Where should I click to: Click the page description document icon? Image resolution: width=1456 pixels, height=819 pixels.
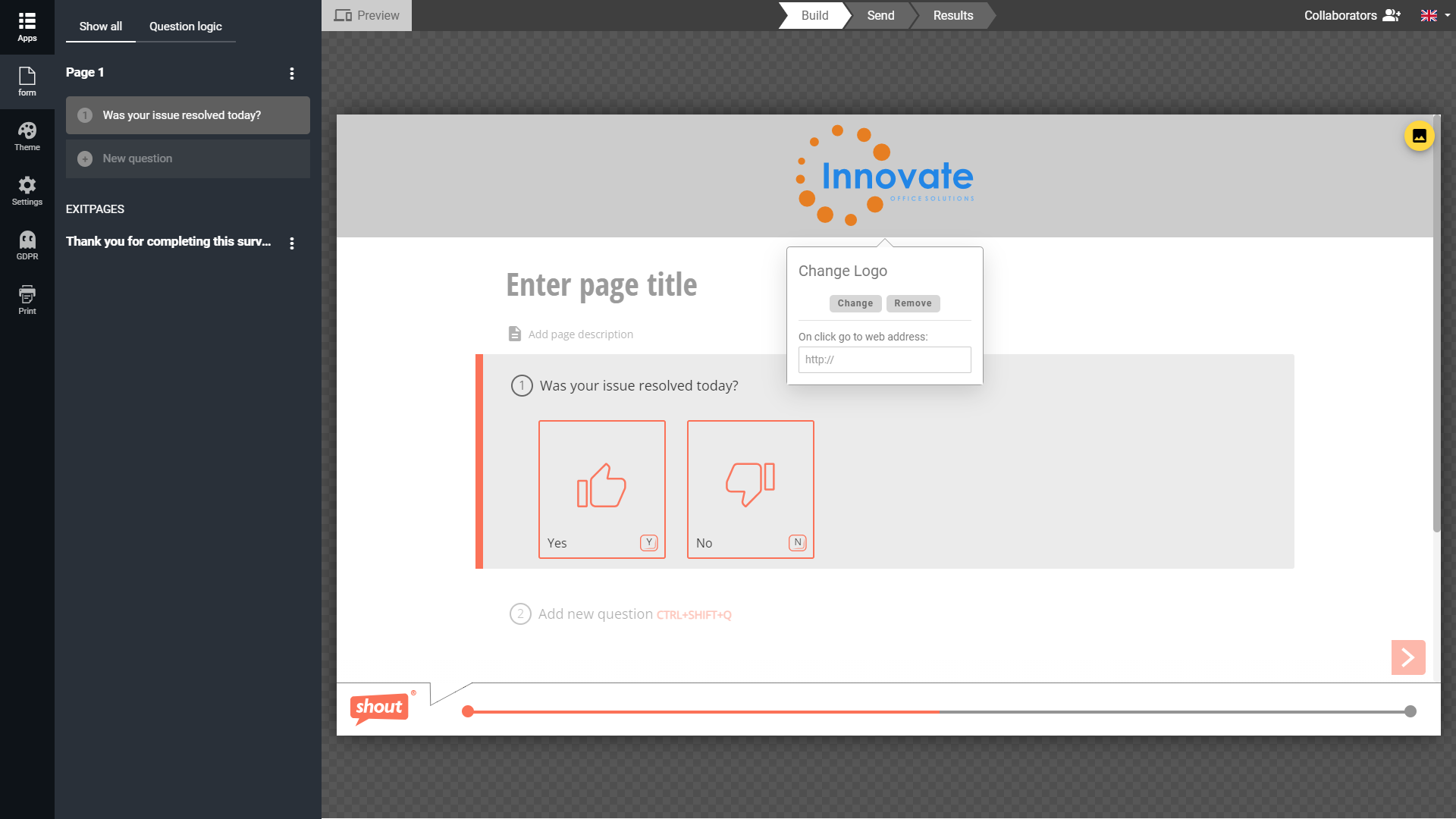515,334
